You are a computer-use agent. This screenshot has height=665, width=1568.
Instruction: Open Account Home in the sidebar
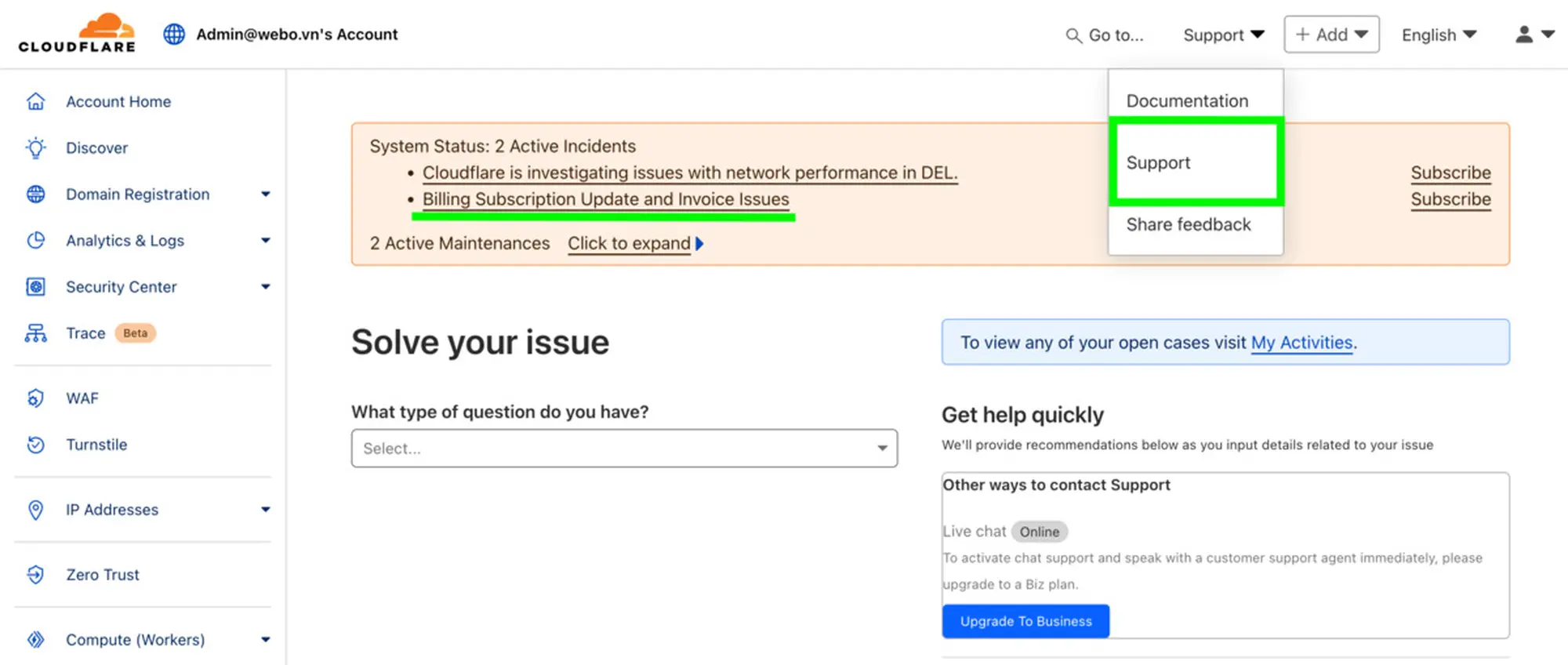pyautogui.click(x=118, y=101)
